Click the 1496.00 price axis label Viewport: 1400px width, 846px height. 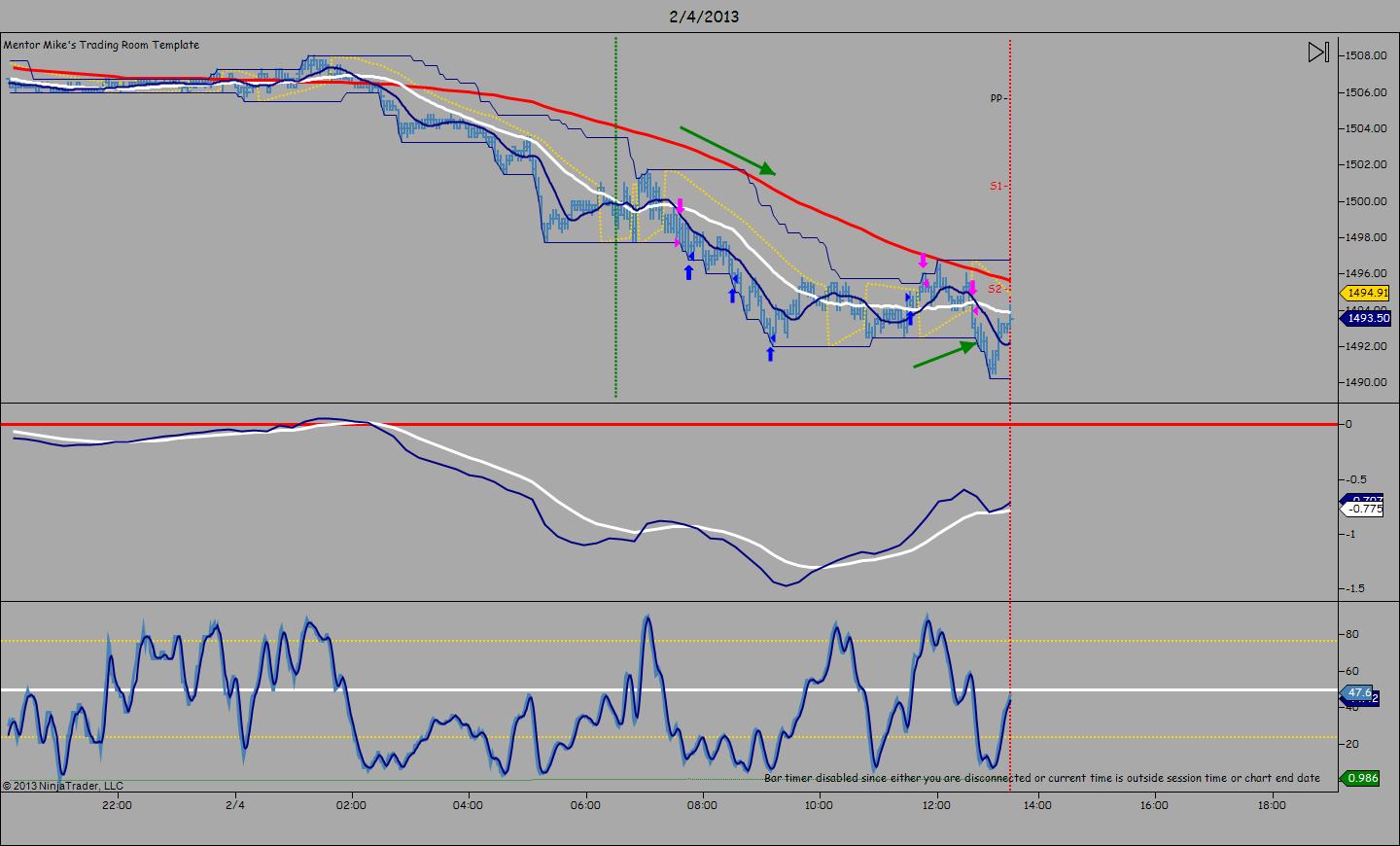[x=1366, y=273]
